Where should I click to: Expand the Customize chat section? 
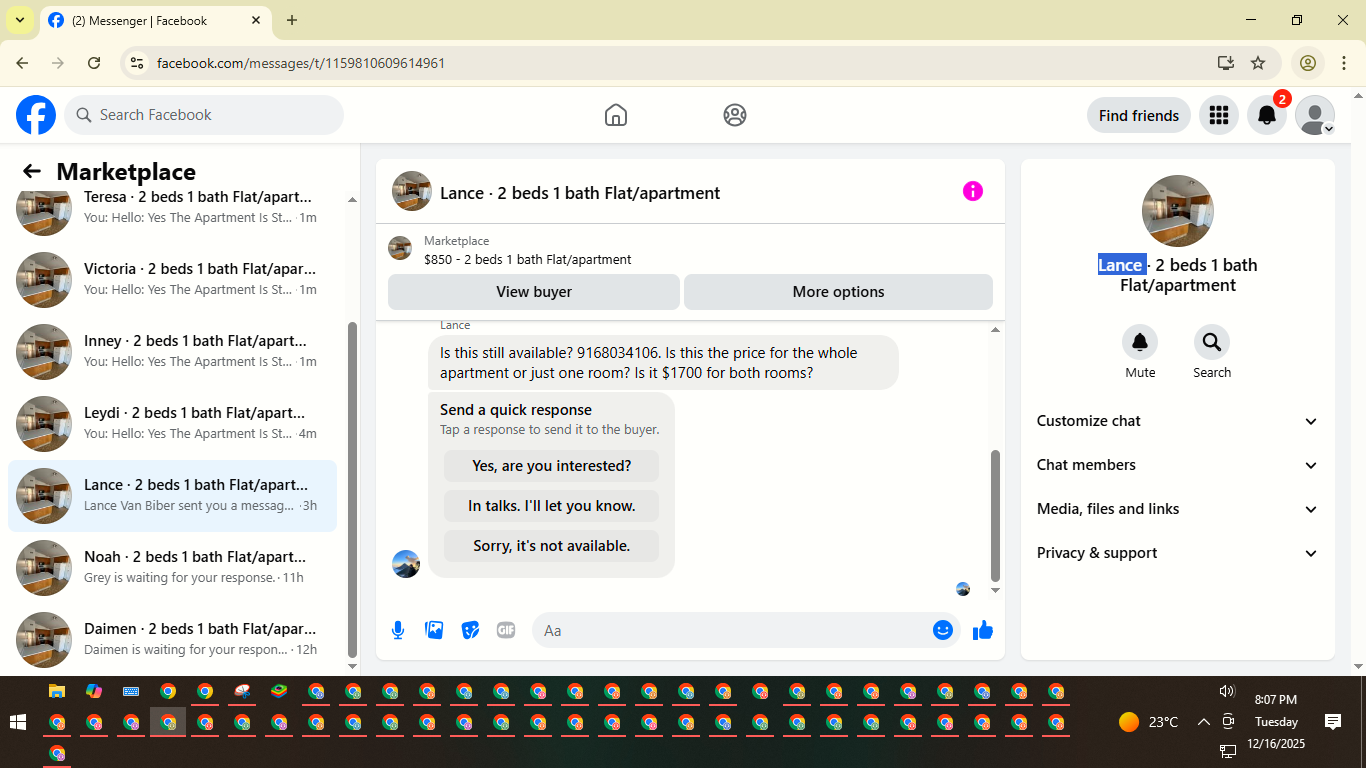coord(1178,421)
